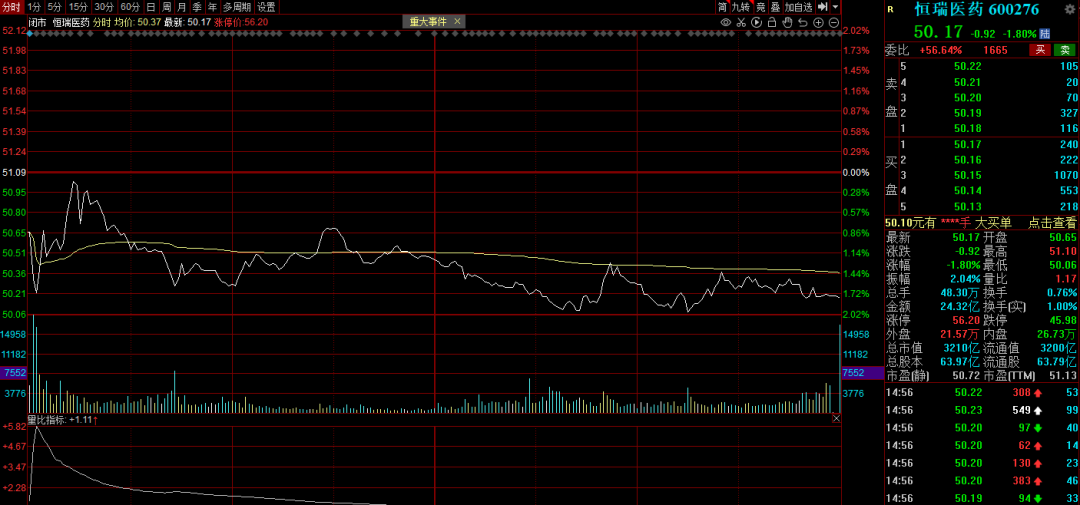Screen dimensions: 1080x505
Task: Toggle the 叠 overlay button
Action: pos(776,7)
